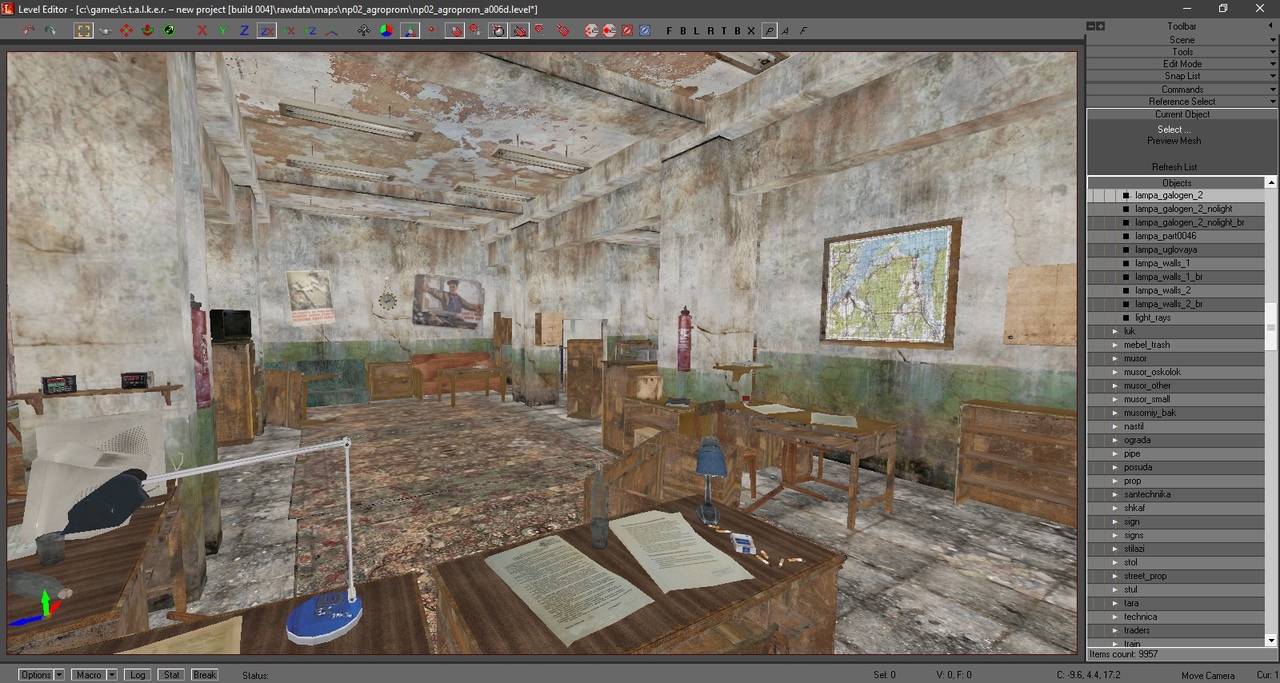The width and height of the screenshot is (1280, 683).
Task: Click object list scrollbar up arrow
Action: 1272,183
